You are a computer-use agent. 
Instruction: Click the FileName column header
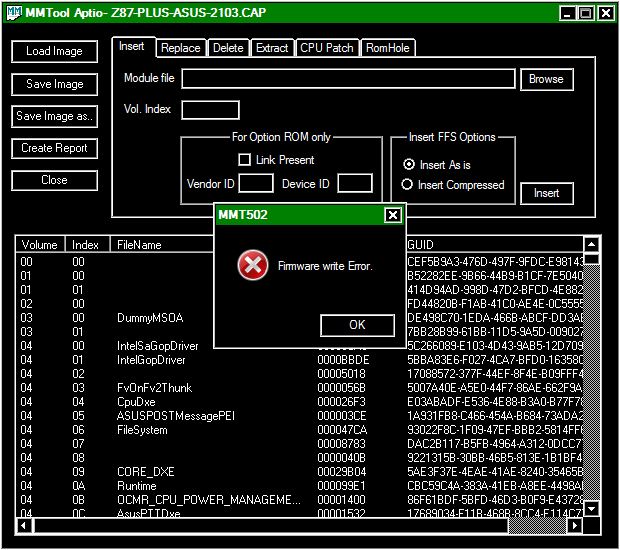tap(162, 245)
